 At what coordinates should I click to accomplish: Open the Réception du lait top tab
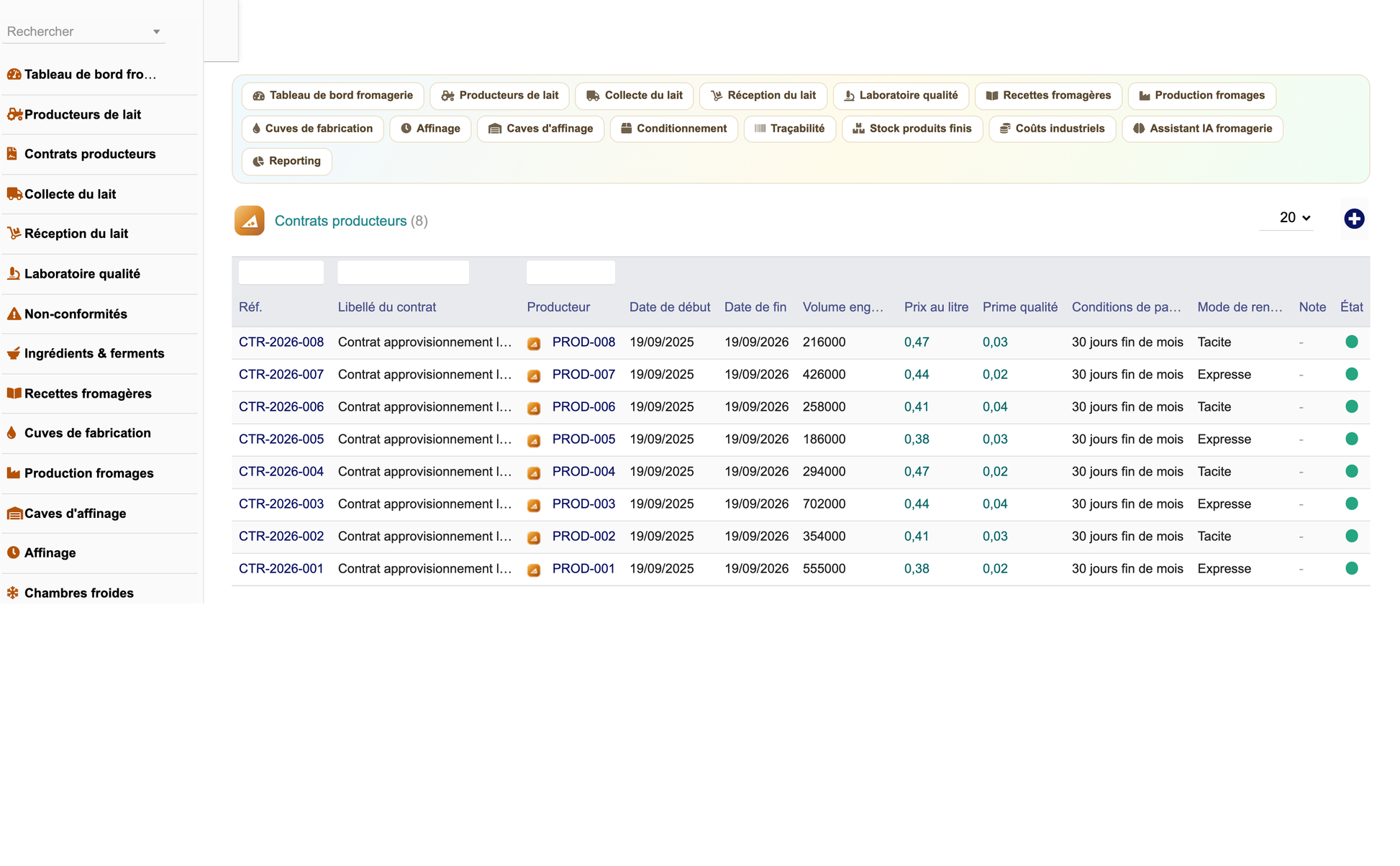763,96
